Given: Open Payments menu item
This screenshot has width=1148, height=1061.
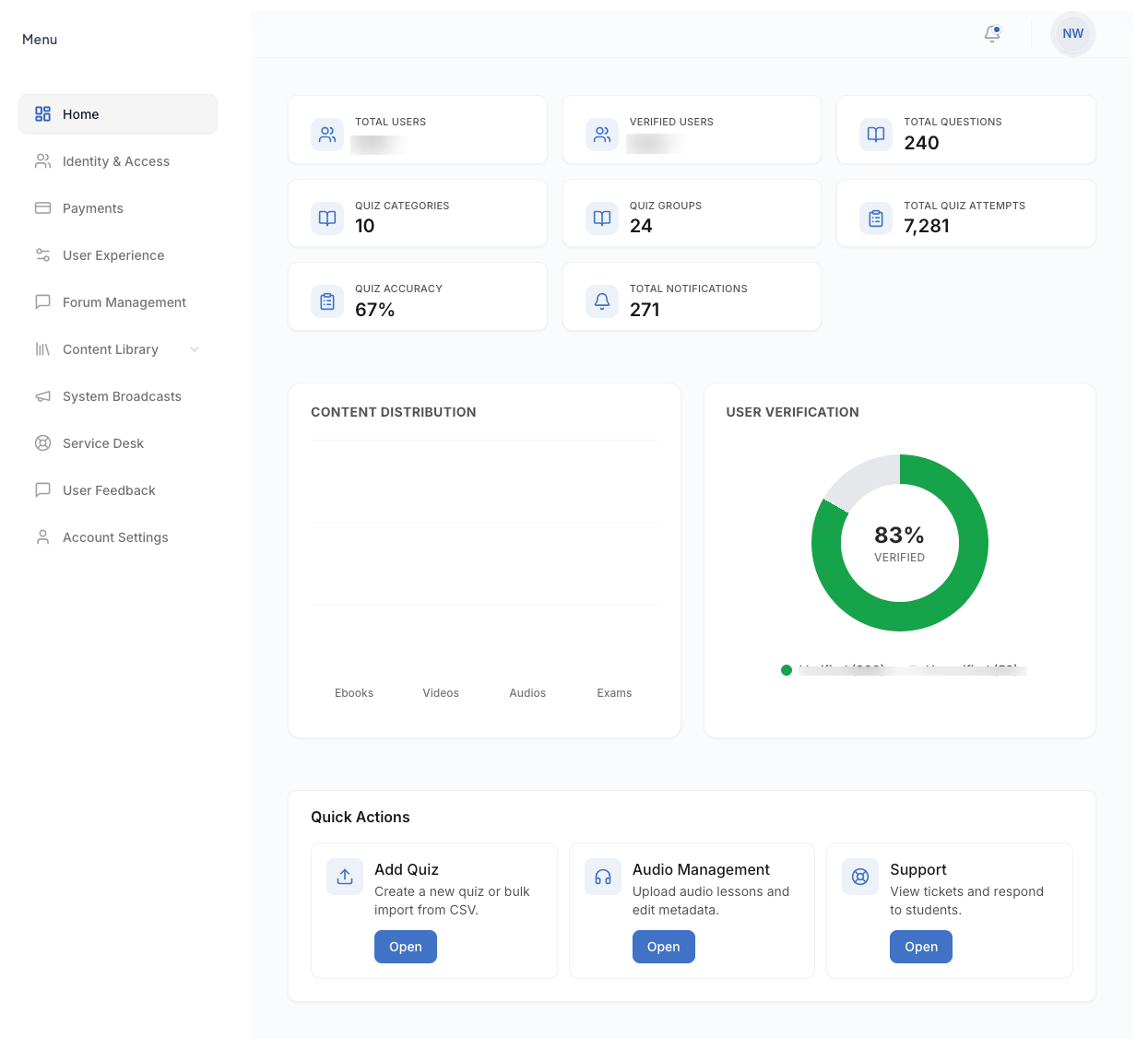Looking at the screenshot, I should [x=118, y=208].
